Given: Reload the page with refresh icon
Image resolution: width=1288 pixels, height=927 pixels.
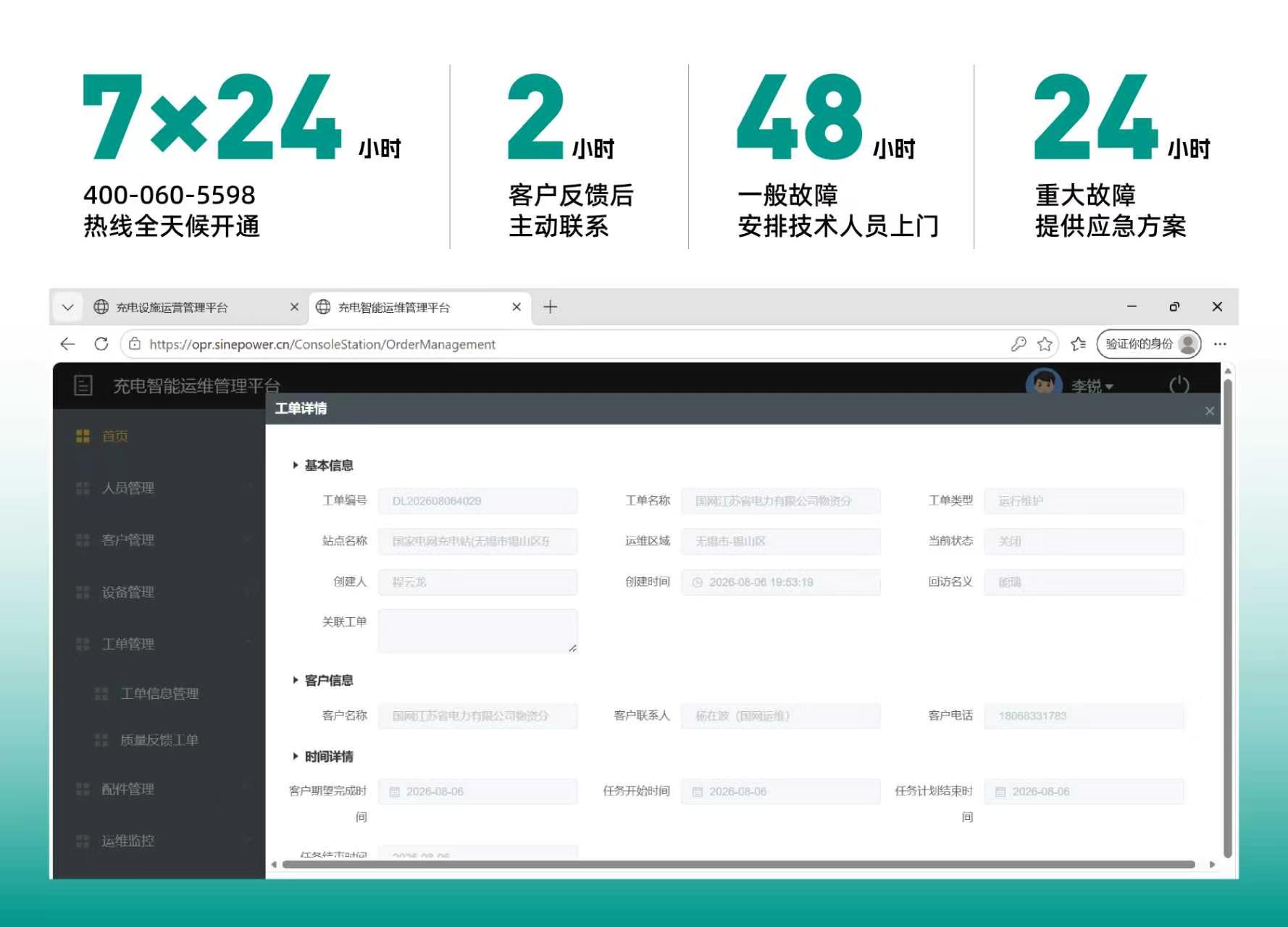Looking at the screenshot, I should [101, 344].
